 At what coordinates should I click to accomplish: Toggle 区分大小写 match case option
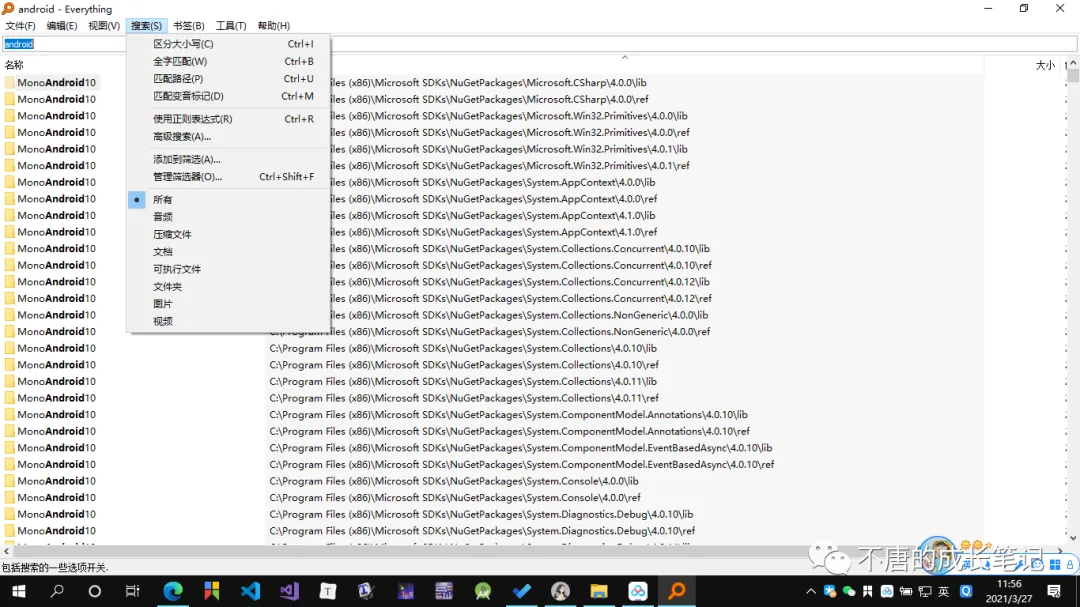[x=228, y=43]
